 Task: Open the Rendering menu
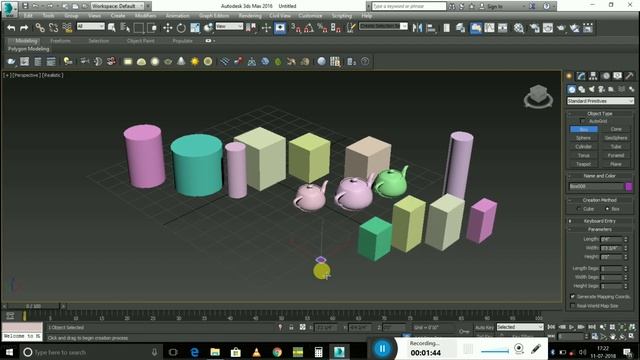click(x=250, y=16)
